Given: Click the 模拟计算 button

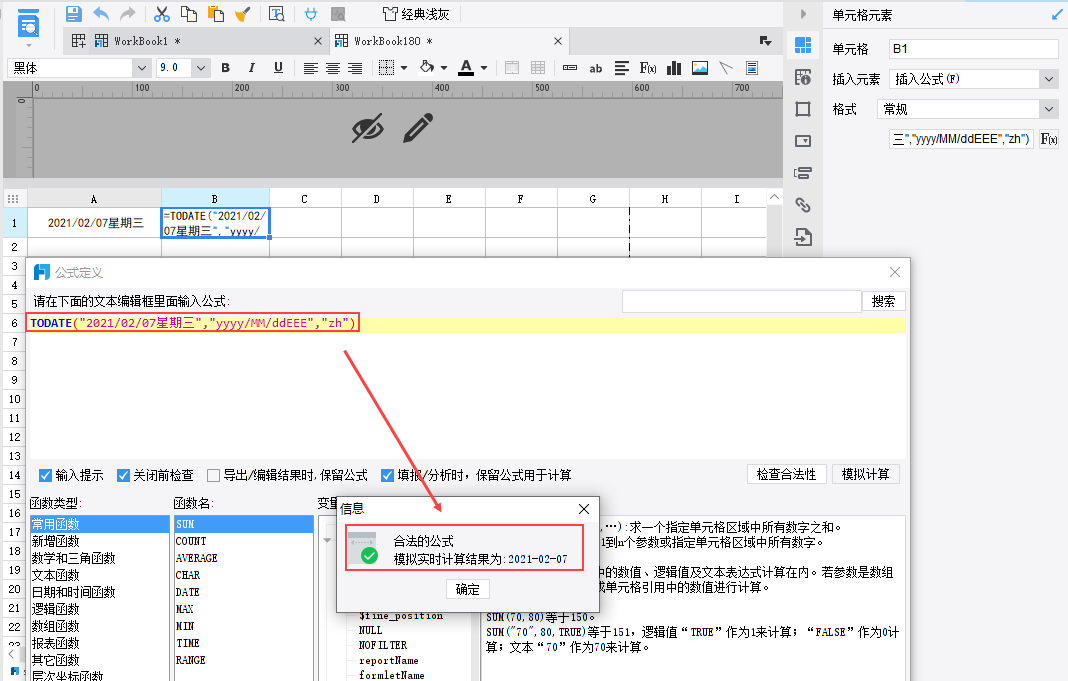Looking at the screenshot, I should (x=866, y=474).
